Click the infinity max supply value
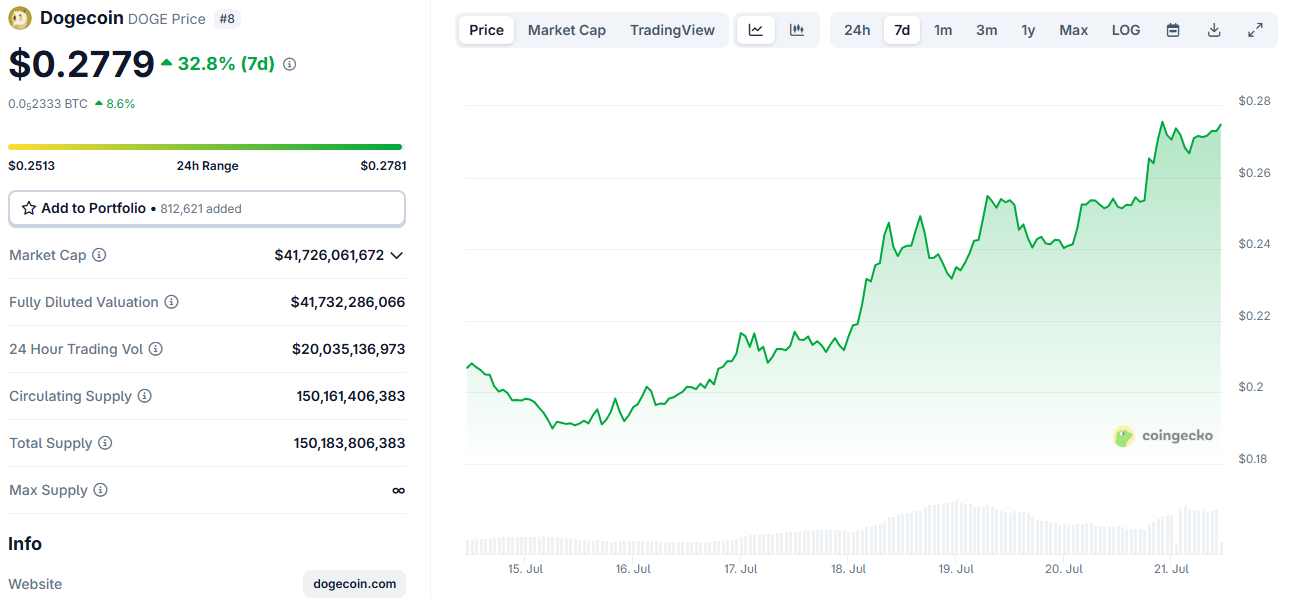 (x=399, y=490)
